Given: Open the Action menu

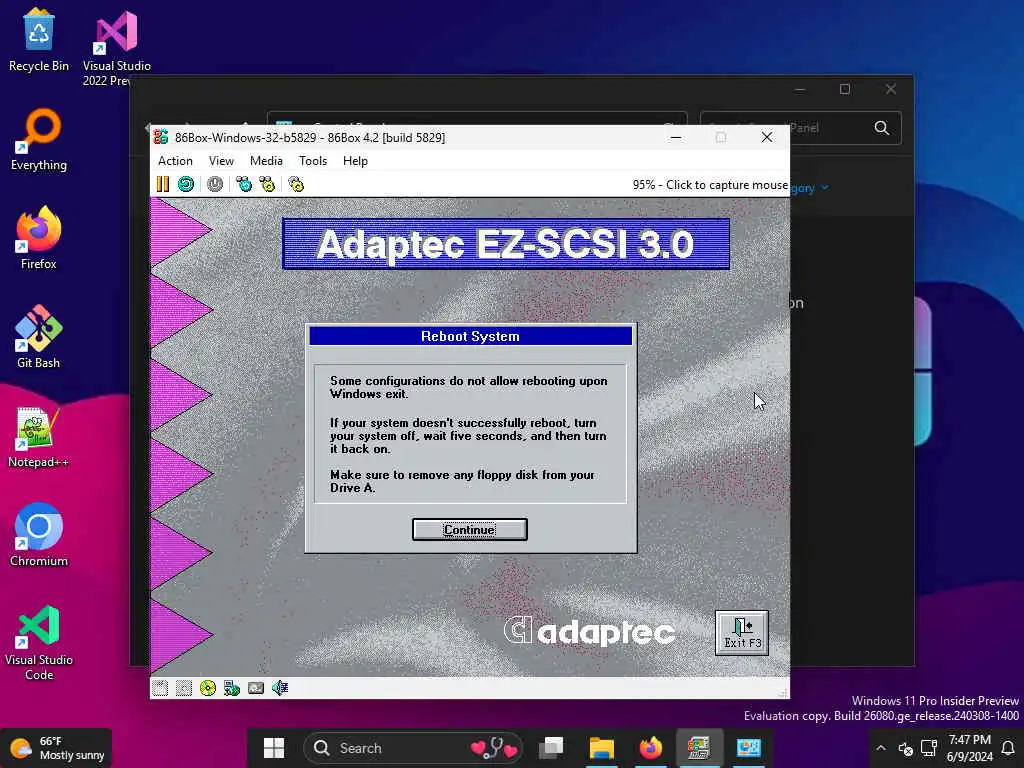Looking at the screenshot, I should [x=175, y=161].
